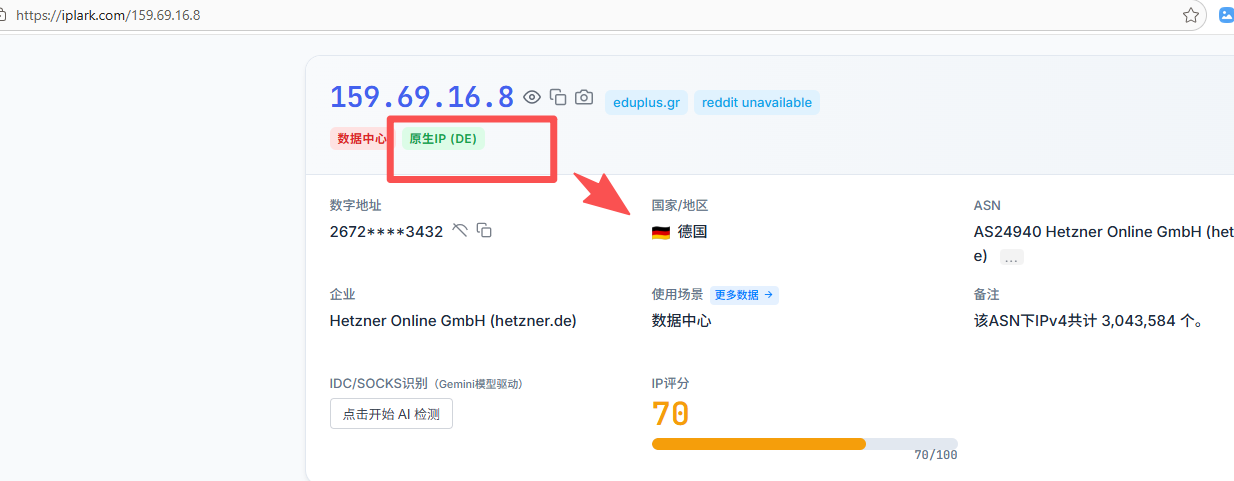The width and height of the screenshot is (1234, 481).
Task: Click the reddit unavailable tag
Action: click(757, 102)
